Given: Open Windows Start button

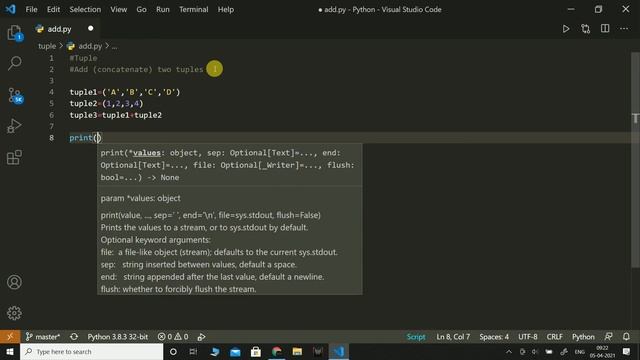Looking at the screenshot, I should (x=10, y=351).
